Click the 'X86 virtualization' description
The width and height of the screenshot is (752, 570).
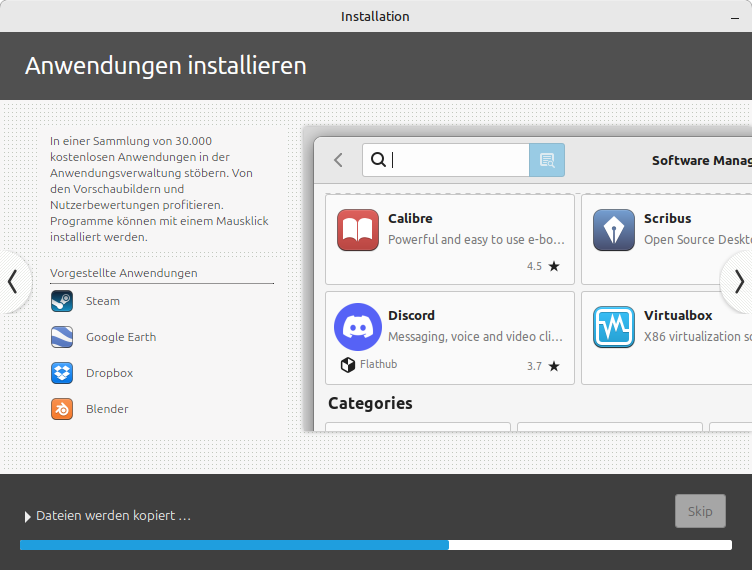[x=698, y=337]
